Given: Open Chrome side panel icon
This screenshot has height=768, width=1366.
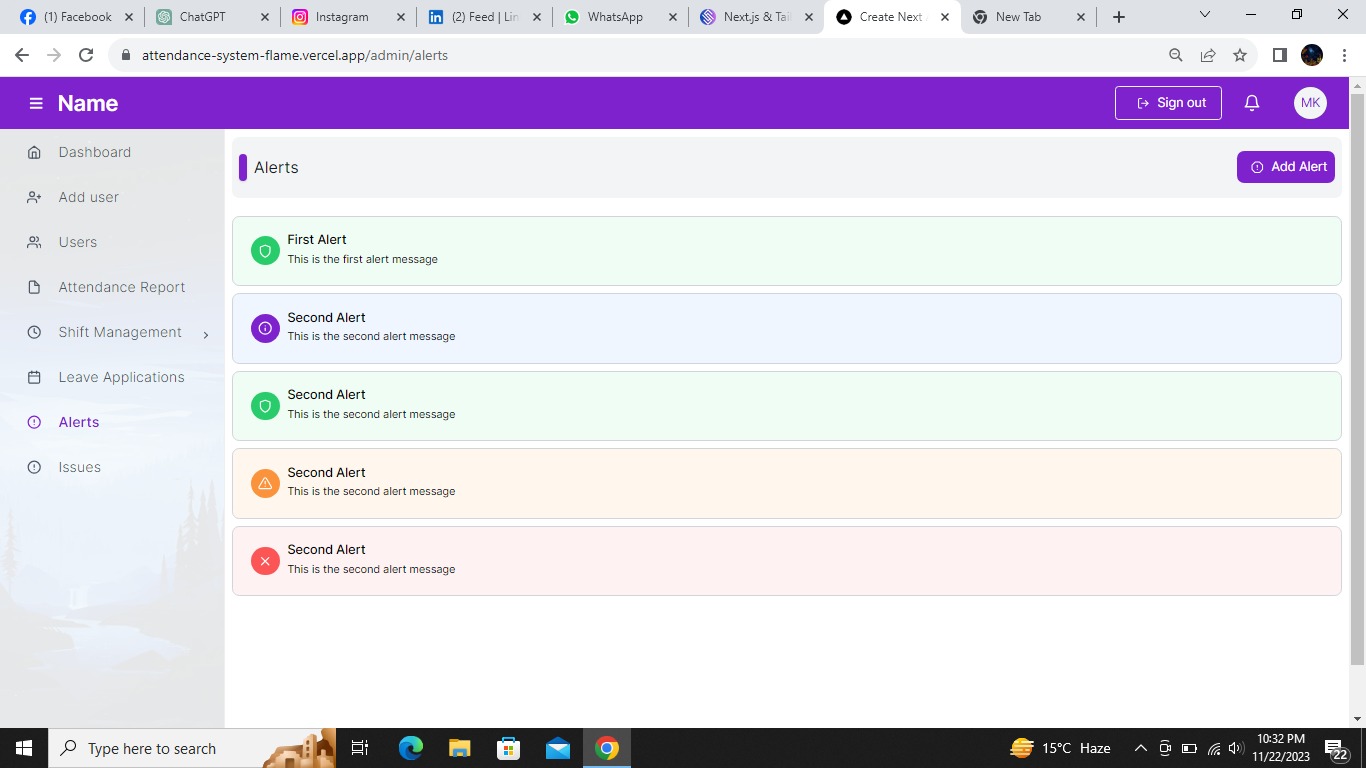Looking at the screenshot, I should pyautogui.click(x=1279, y=55).
